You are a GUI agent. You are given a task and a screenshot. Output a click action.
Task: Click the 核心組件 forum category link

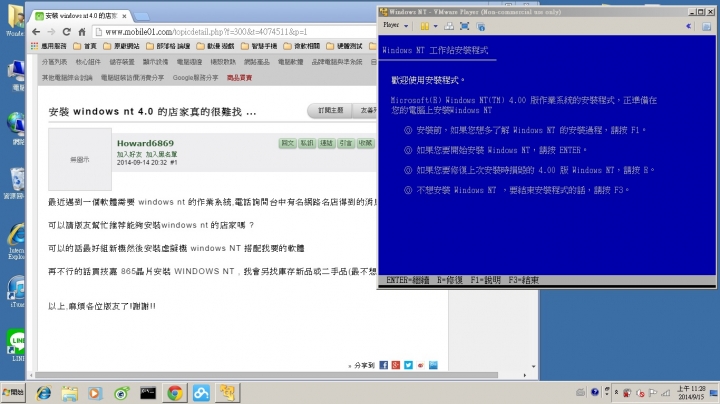88,62
